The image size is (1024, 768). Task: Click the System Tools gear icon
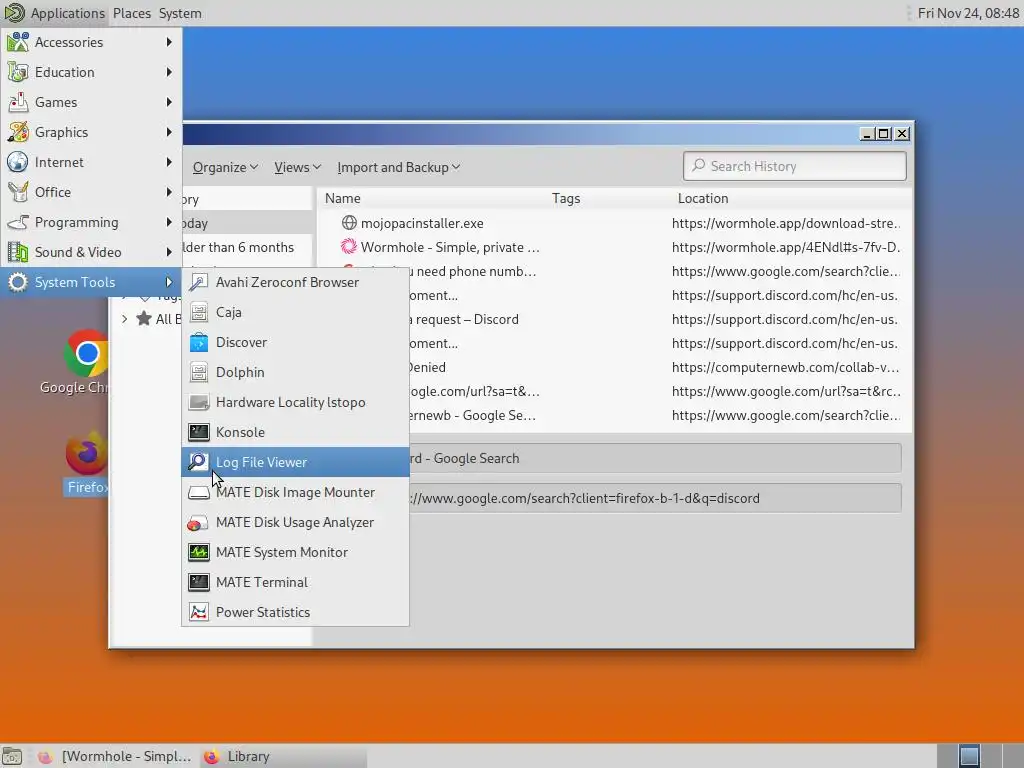coord(18,282)
